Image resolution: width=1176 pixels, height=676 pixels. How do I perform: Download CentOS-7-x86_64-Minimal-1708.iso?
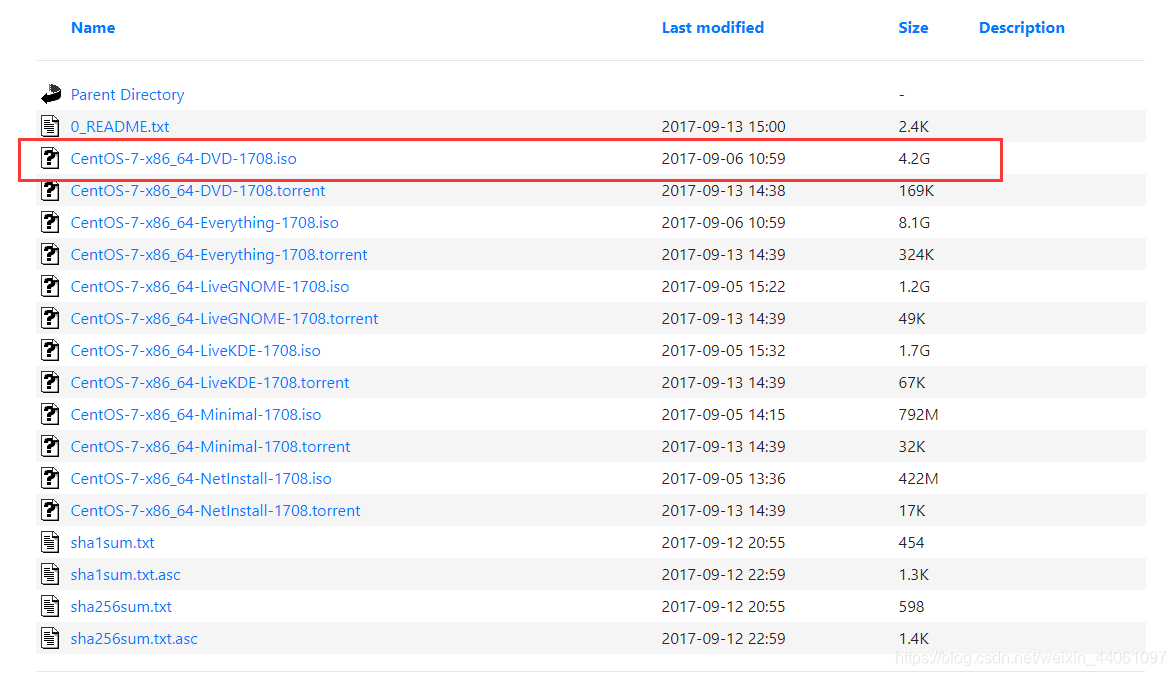click(196, 415)
